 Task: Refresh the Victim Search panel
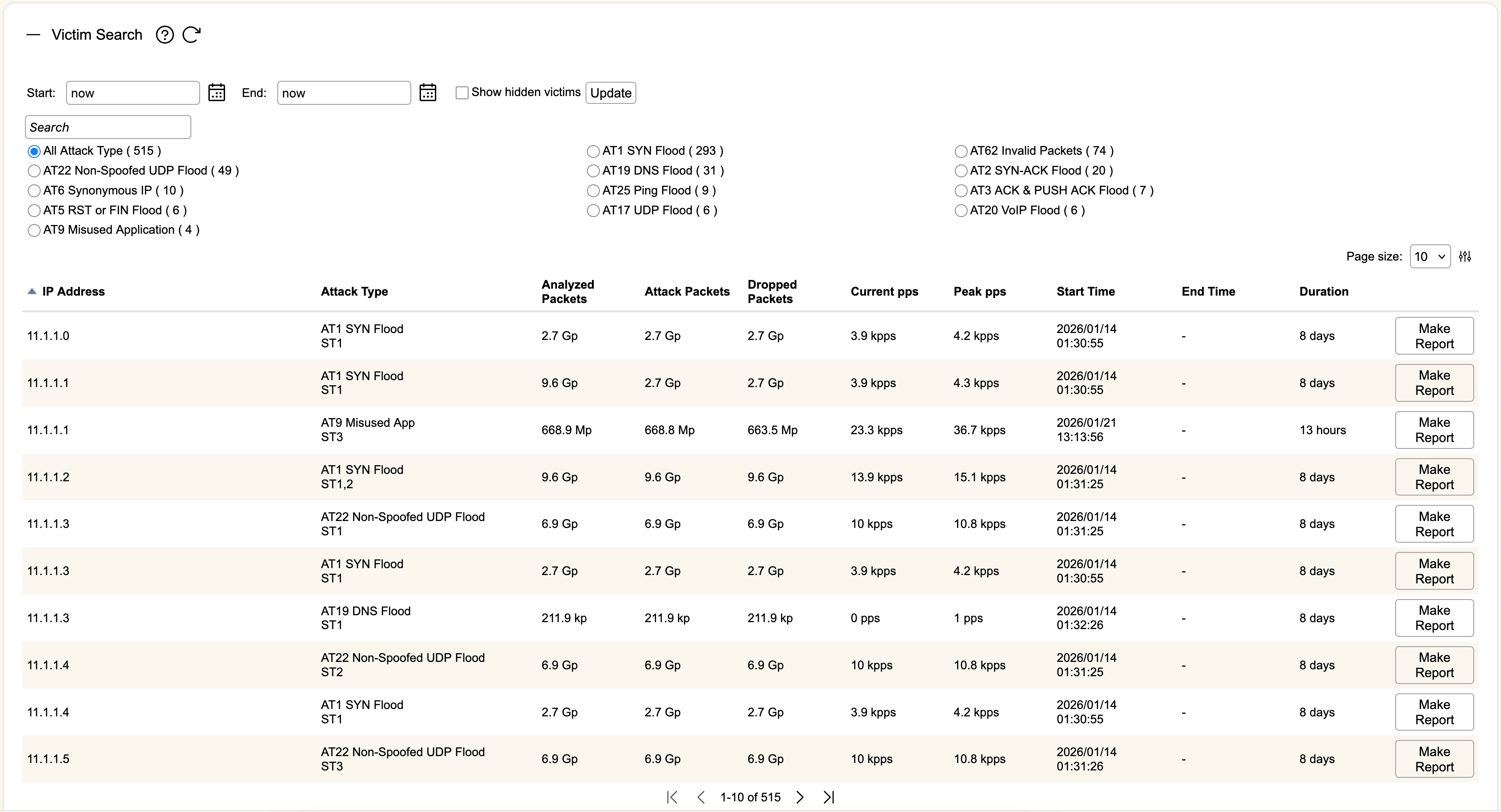[x=192, y=35]
